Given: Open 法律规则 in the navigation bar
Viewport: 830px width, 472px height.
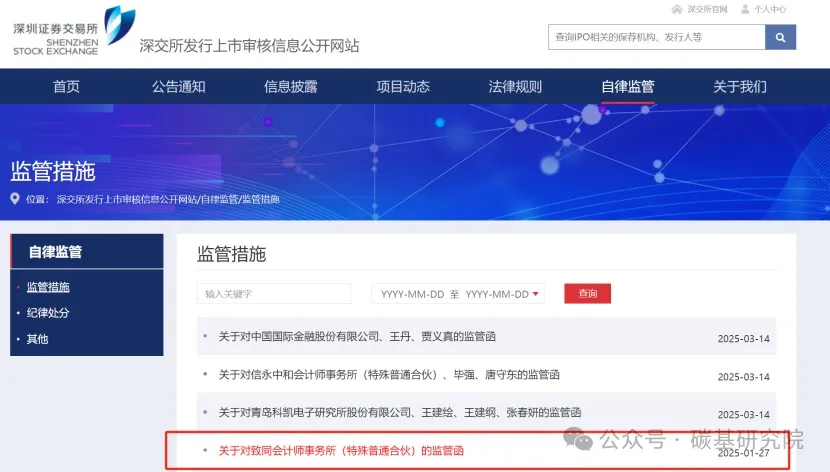Looking at the screenshot, I should (x=515, y=86).
